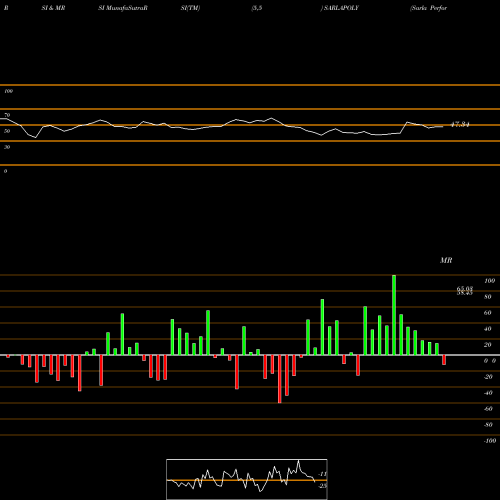Click the MR axis label -80

[488, 425]
